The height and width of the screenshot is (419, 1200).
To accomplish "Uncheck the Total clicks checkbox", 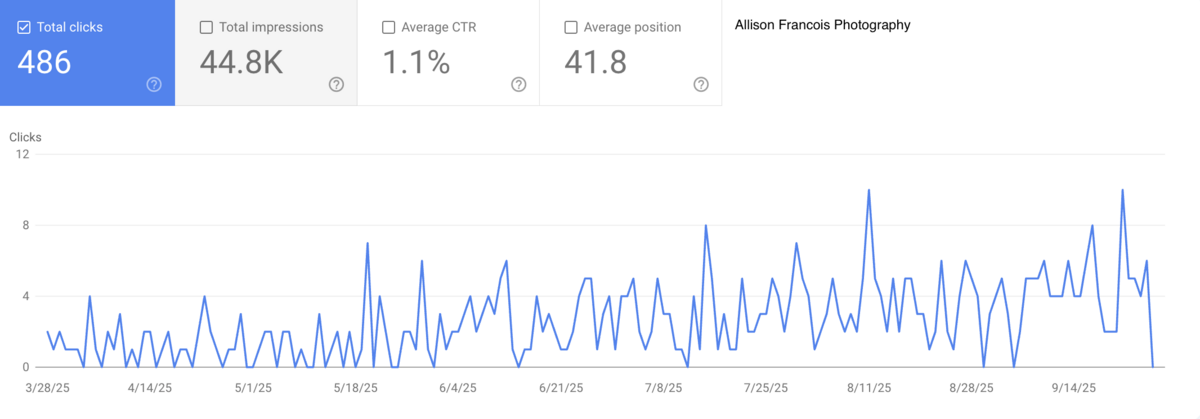I will tap(24, 27).
